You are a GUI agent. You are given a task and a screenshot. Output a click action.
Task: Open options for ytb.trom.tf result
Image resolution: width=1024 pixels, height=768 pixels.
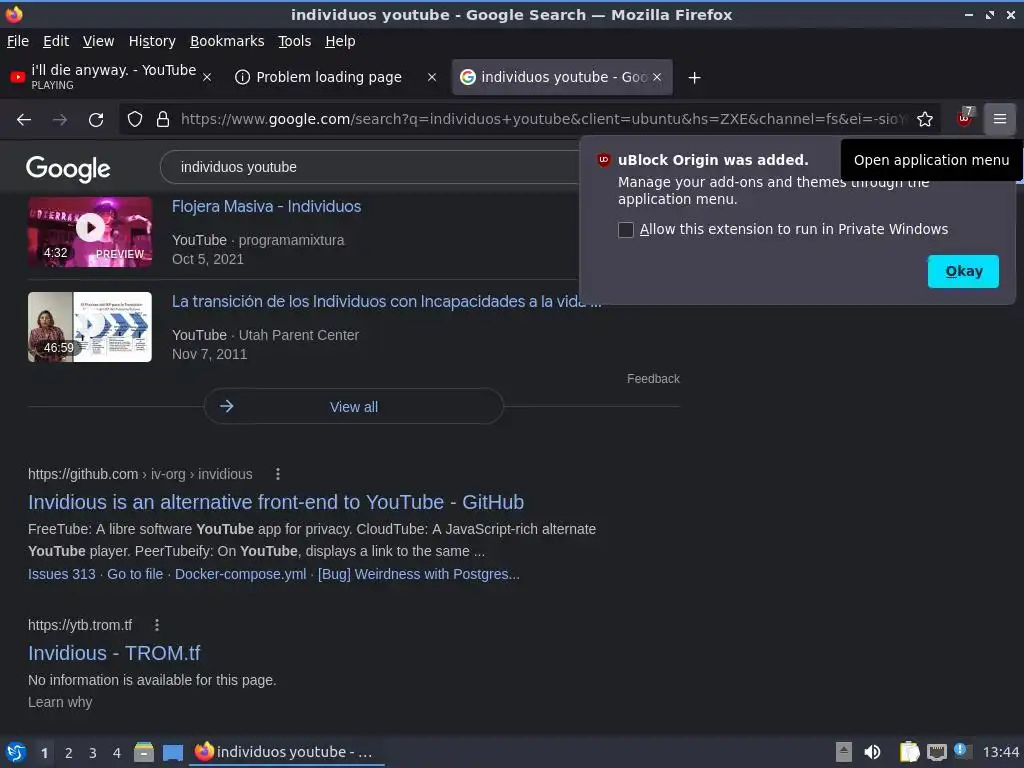tap(157, 625)
